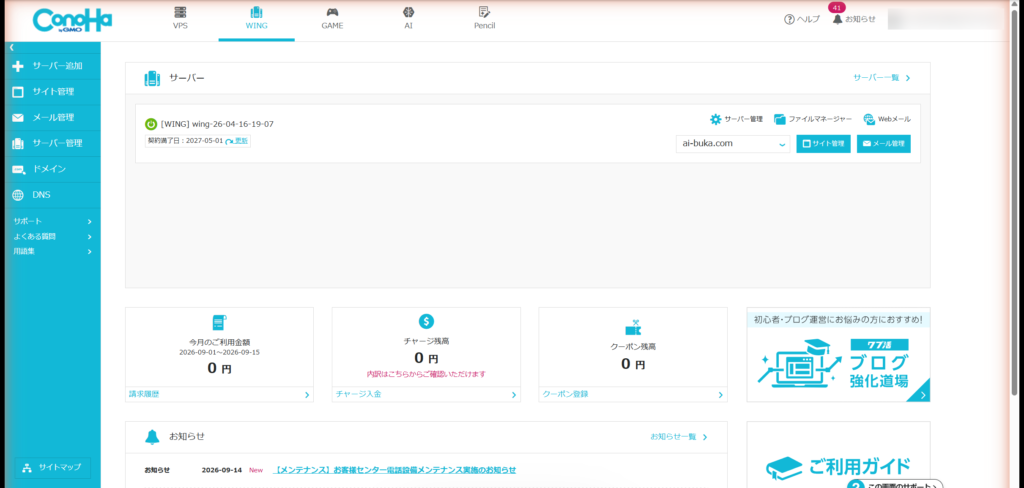
Task: Click the サーバー panel header icon
Action: (x=152, y=78)
